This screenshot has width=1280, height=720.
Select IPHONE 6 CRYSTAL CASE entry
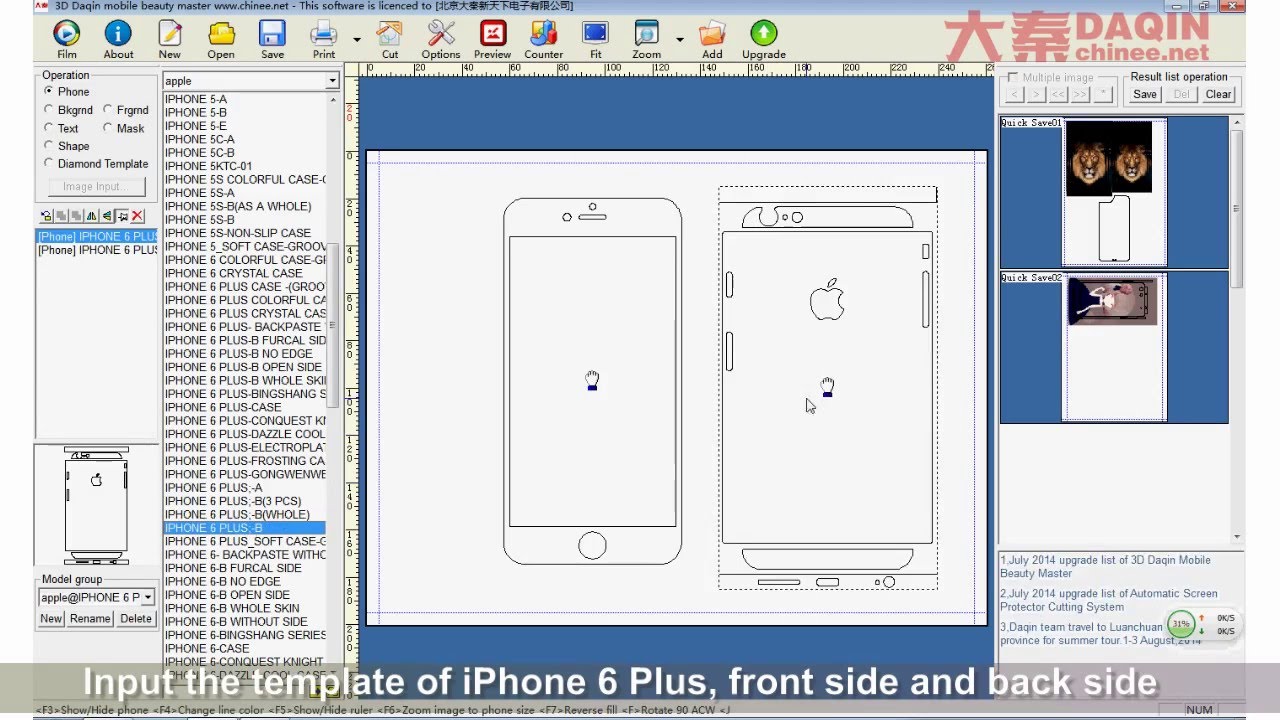[244, 273]
